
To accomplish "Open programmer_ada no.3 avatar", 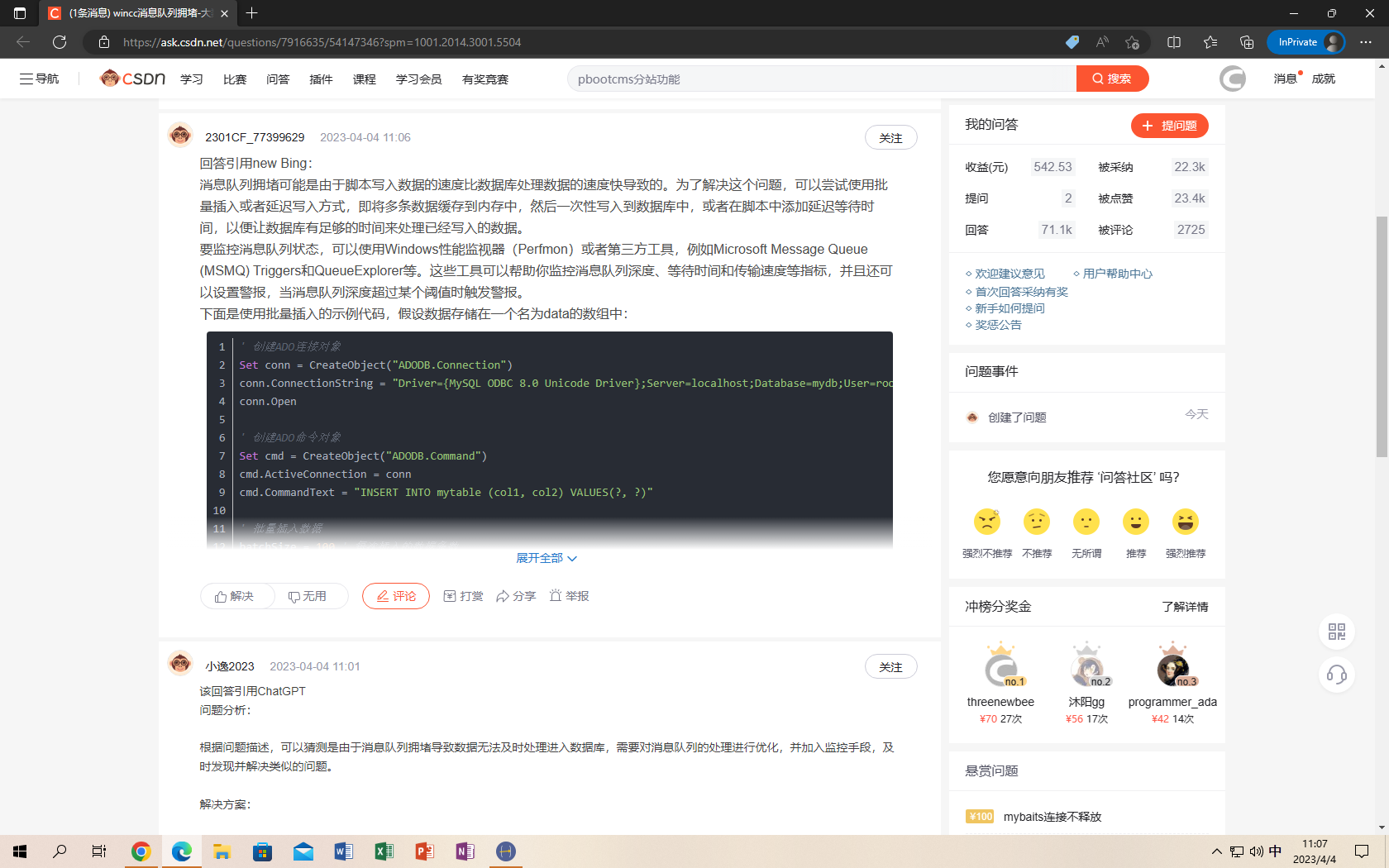I will point(1172,669).
